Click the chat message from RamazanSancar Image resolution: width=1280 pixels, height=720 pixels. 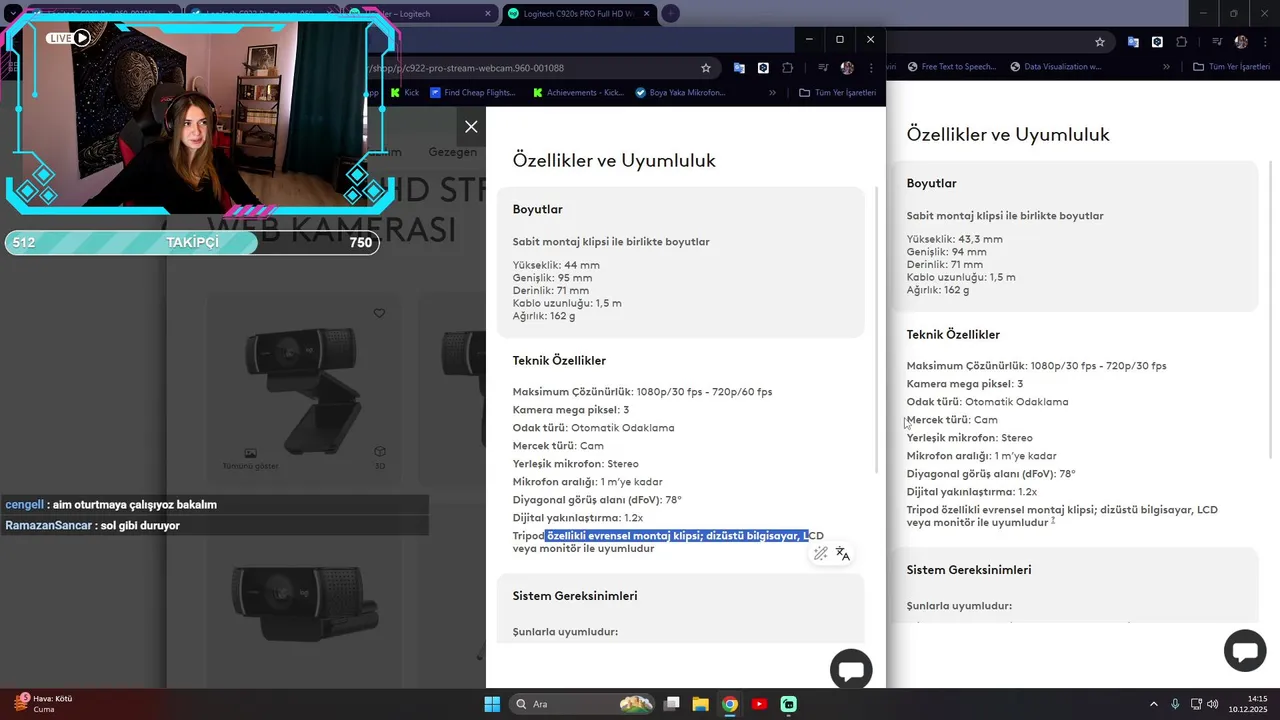214,525
